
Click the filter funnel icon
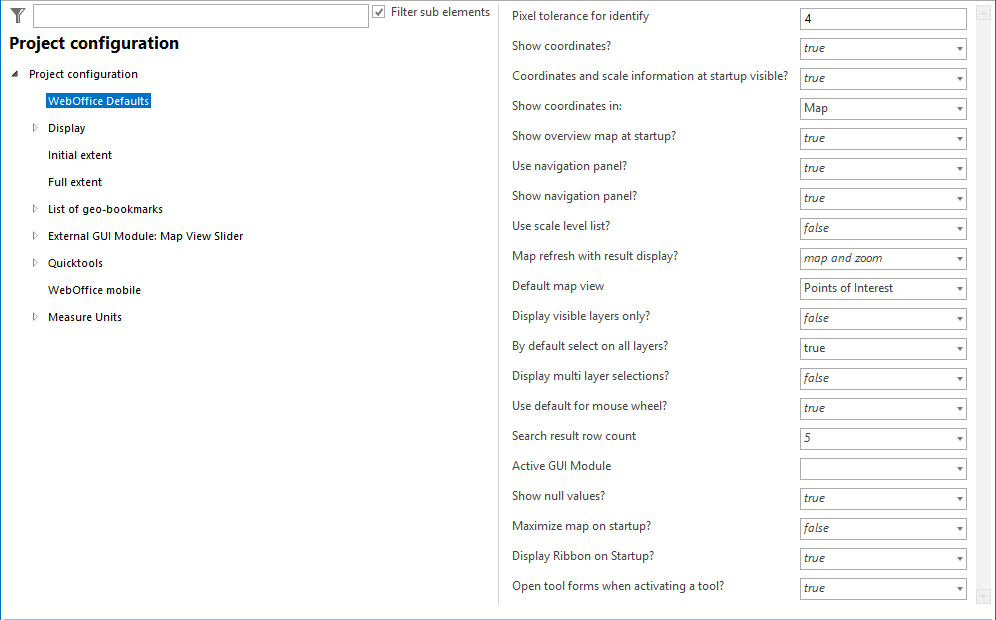pos(17,15)
